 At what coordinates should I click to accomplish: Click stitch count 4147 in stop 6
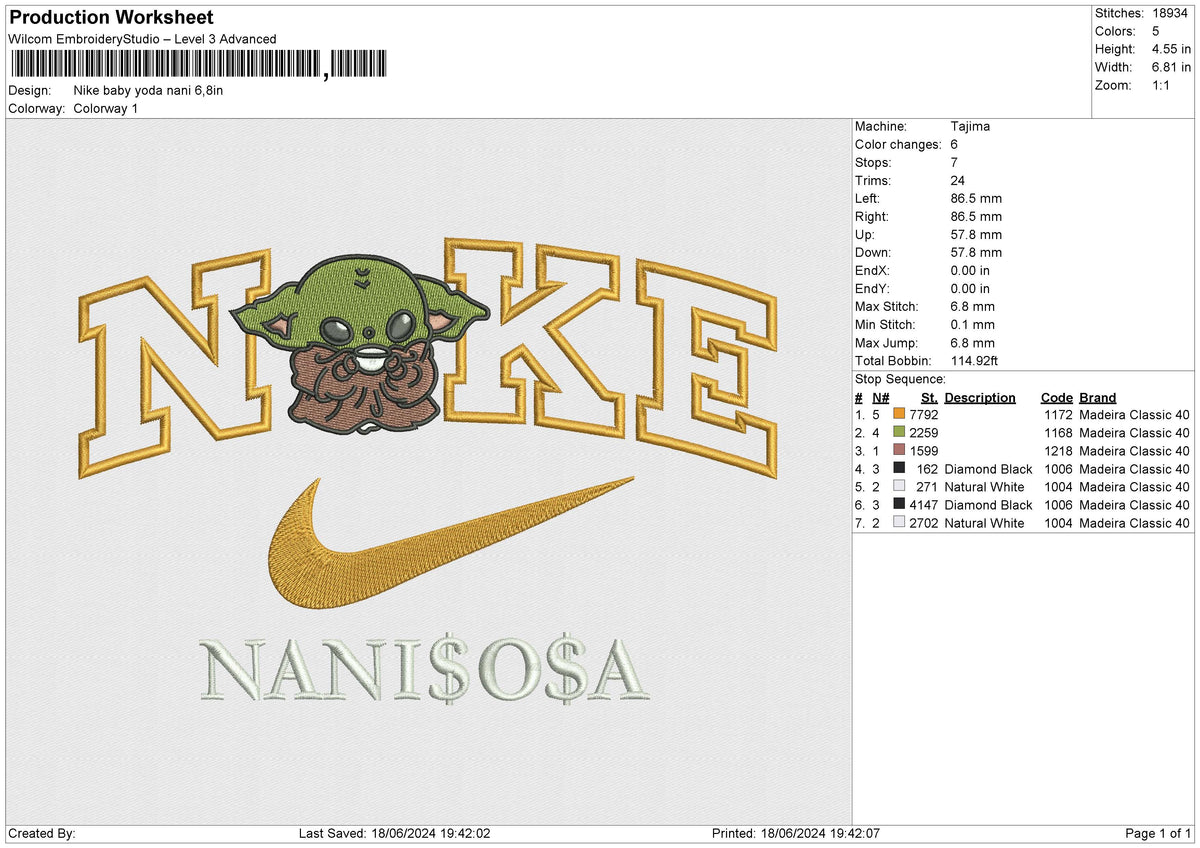click(x=924, y=505)
